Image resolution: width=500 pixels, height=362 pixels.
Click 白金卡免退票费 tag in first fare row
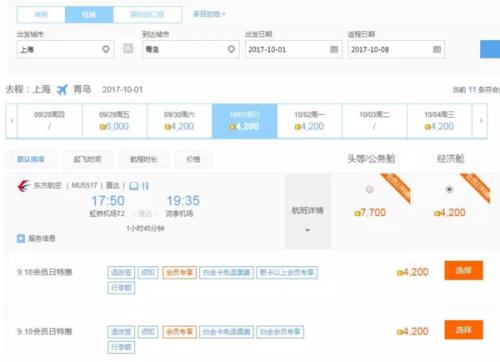[x=227, y=272]
